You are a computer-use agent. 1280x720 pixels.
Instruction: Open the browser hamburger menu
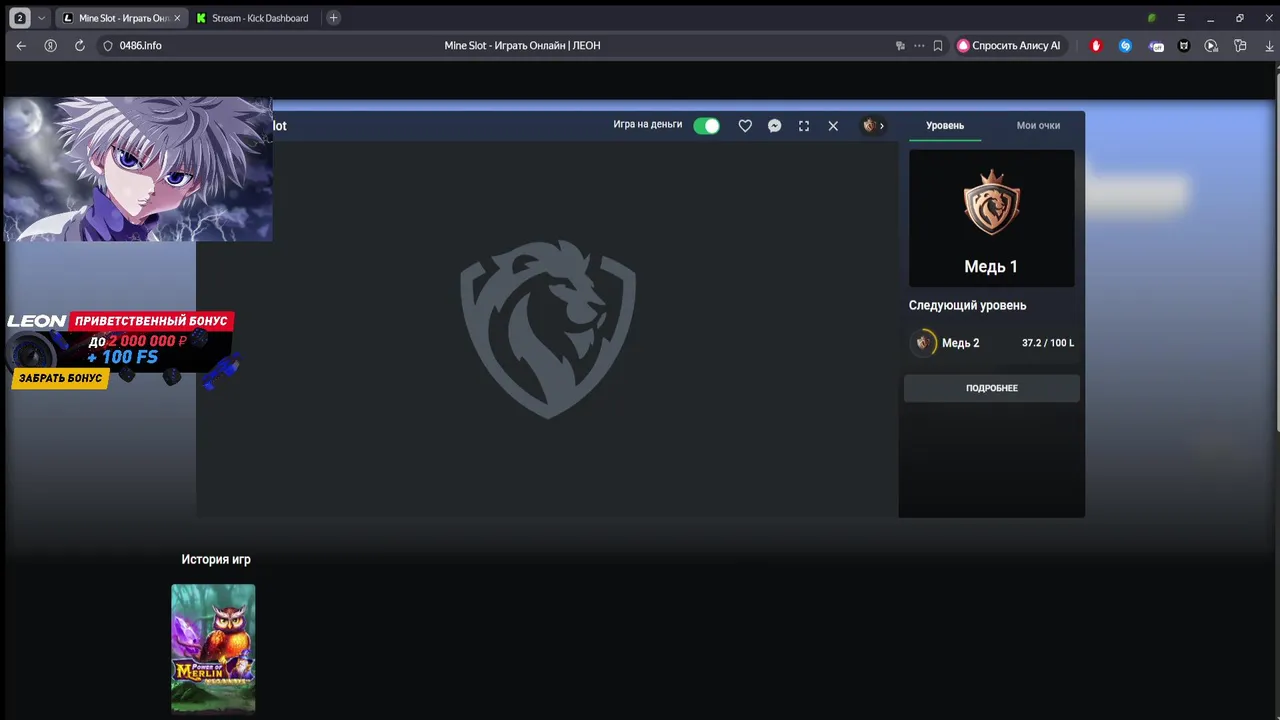[x=1181, y=18]
